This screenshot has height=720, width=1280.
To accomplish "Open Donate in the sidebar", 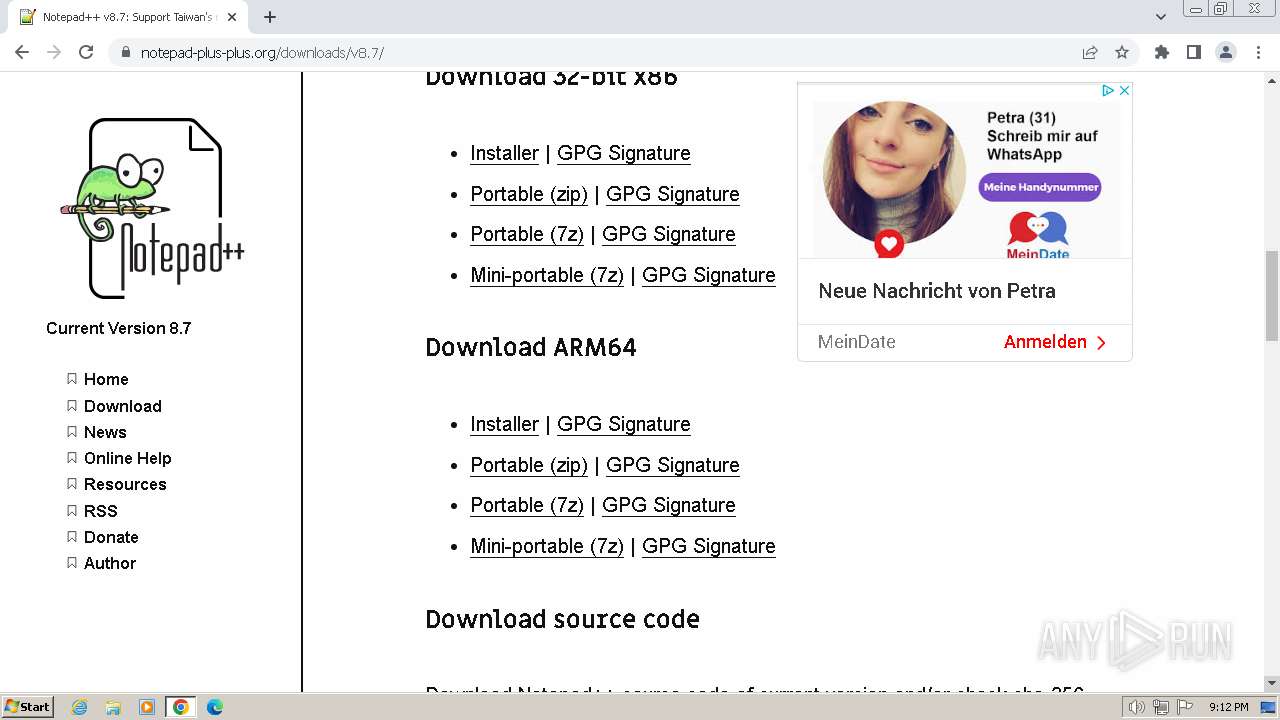I will tap(111, 537).
